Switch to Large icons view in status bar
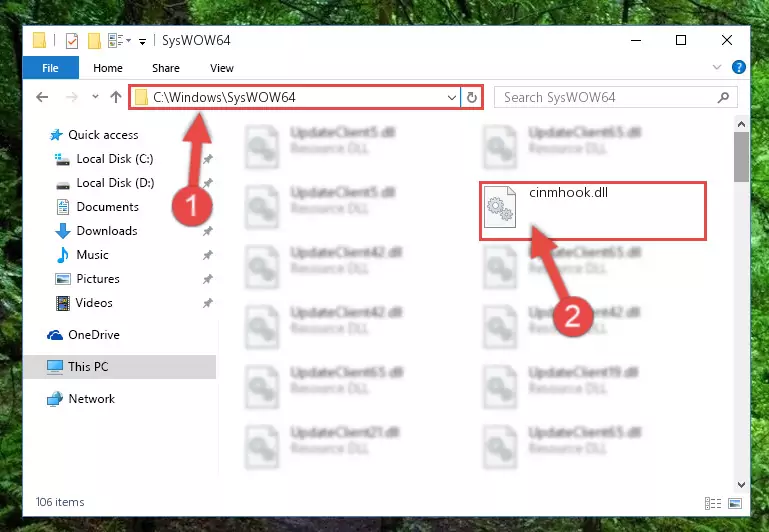 point(735,504)
